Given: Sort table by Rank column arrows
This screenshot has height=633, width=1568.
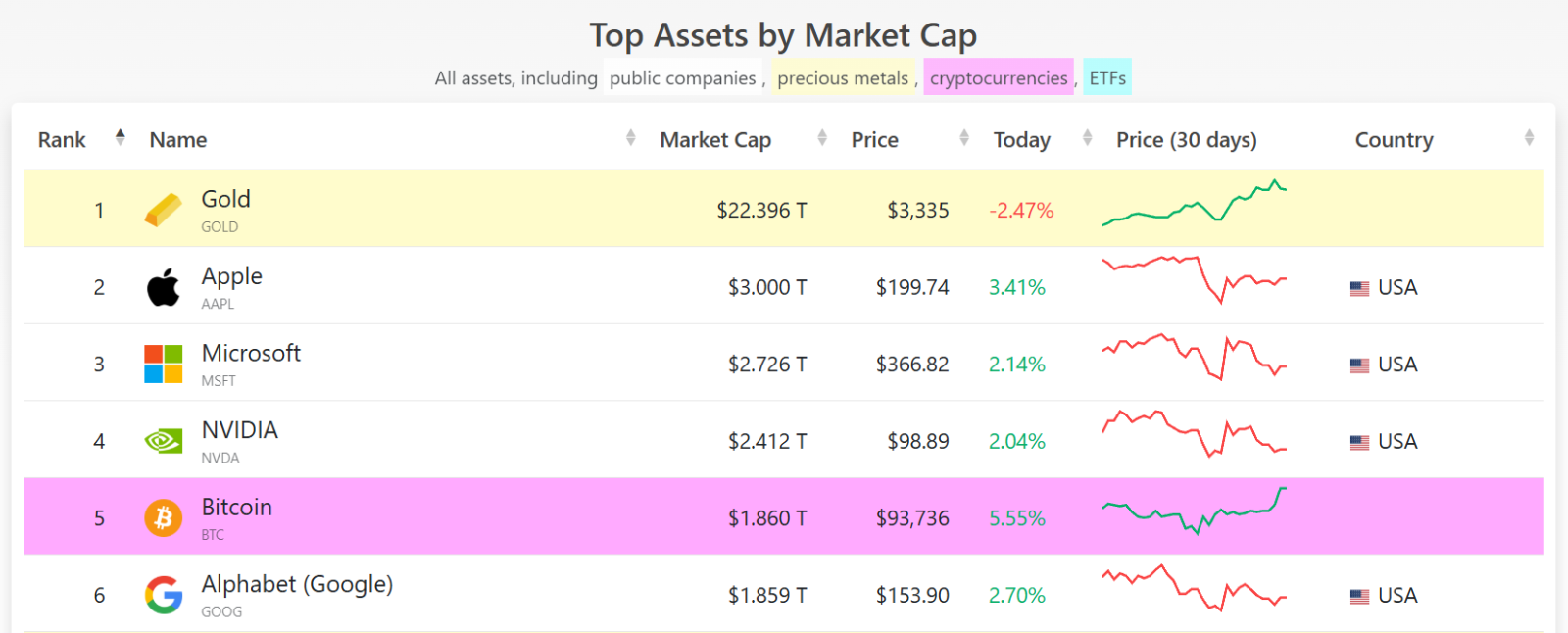Looking at the screenshot, I should [120, 137].
